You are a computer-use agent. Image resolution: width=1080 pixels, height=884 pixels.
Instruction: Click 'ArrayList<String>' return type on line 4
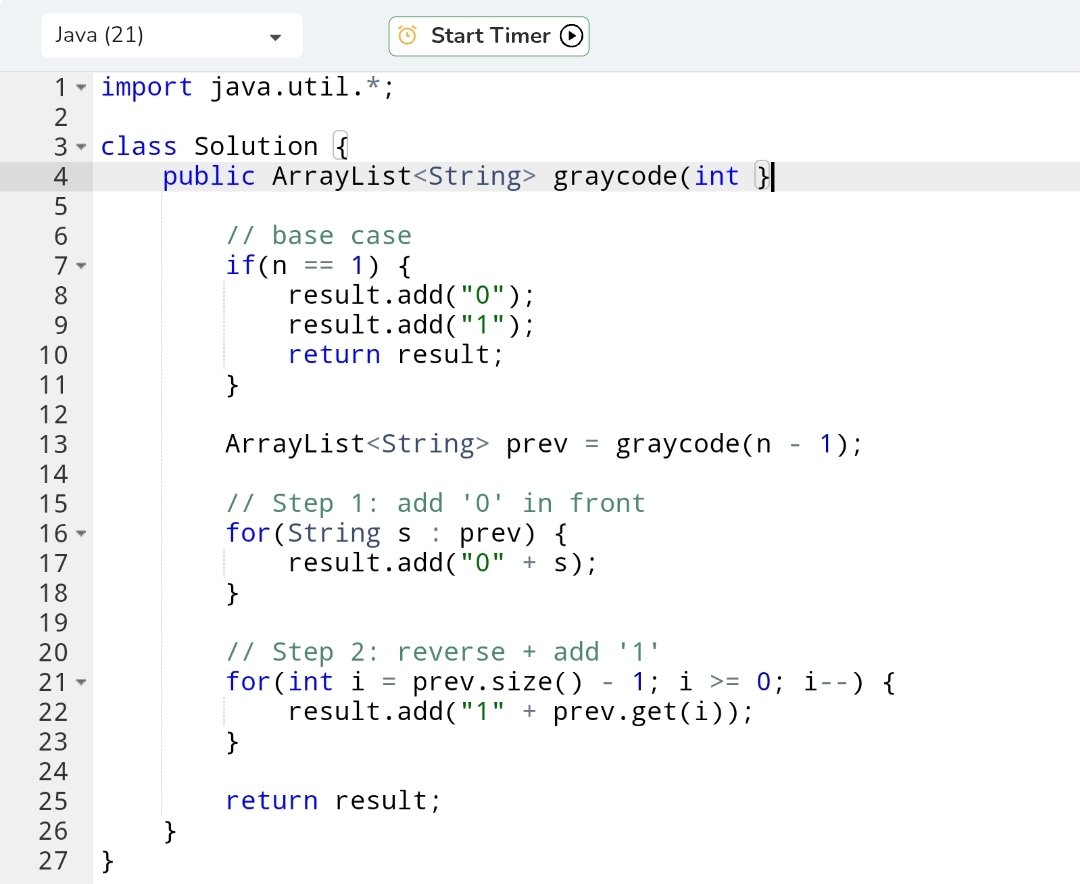(404, 176)
